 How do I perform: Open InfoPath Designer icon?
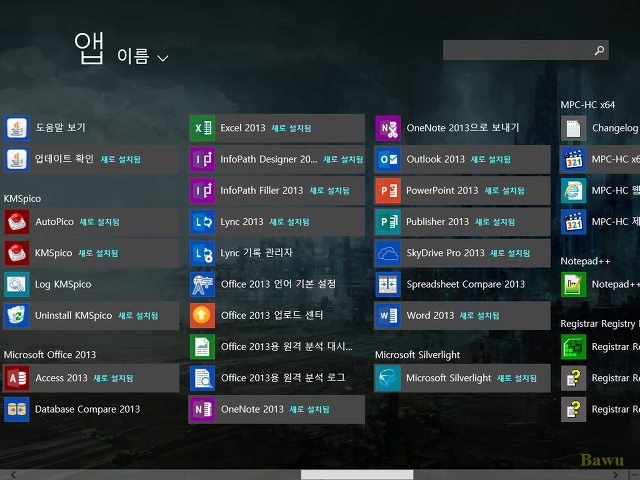click(202, 159)
